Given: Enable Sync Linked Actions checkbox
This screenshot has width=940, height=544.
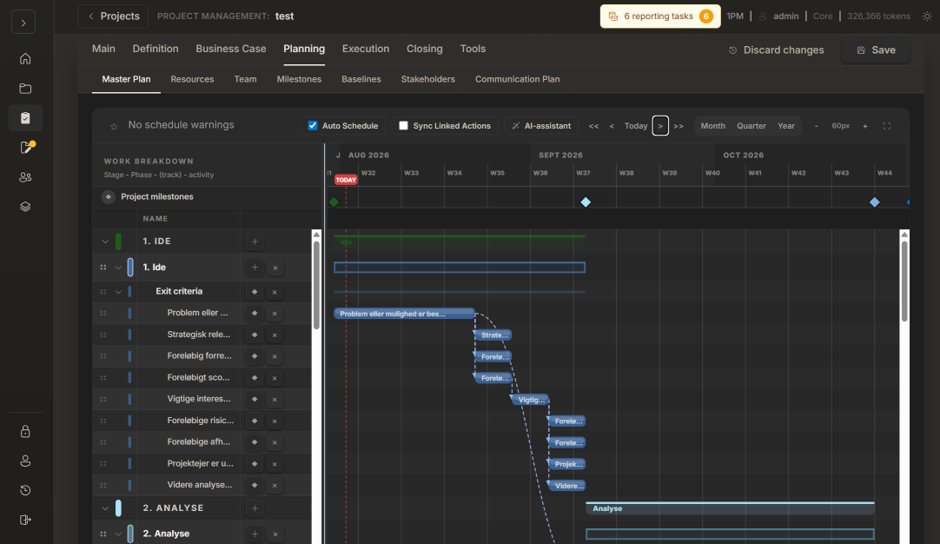Looking at the screenshot, I should click(x=403, y=125).
